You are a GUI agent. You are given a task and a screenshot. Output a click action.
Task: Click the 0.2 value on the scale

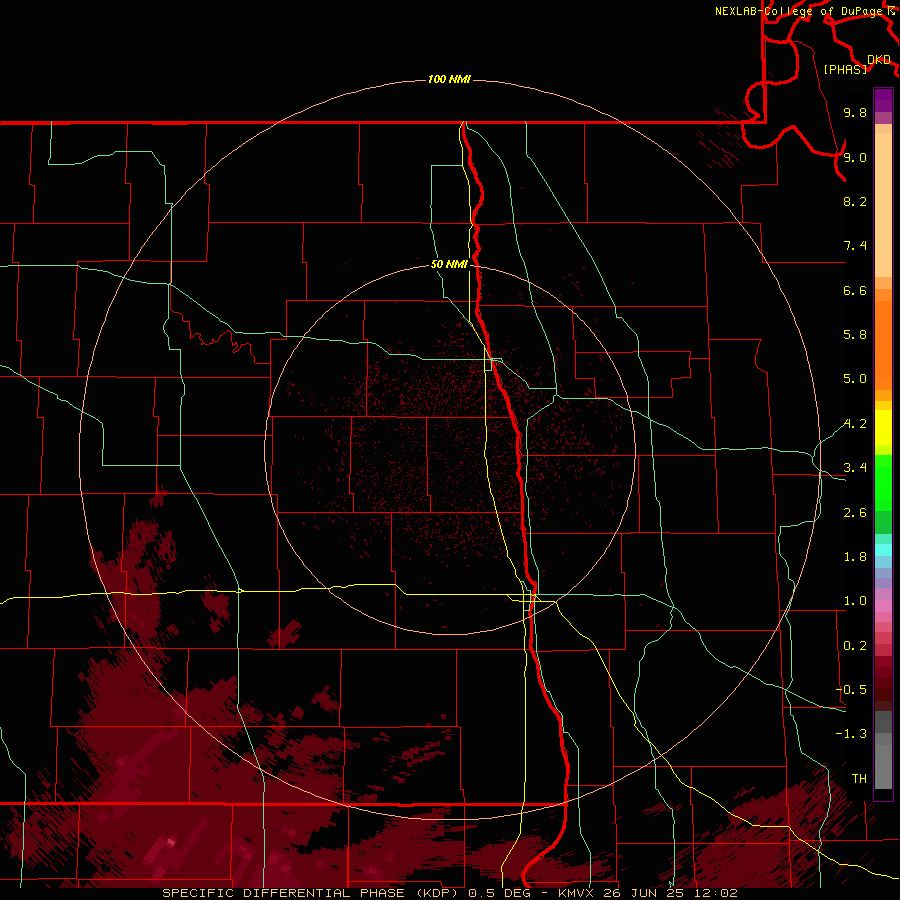[855, 646]
